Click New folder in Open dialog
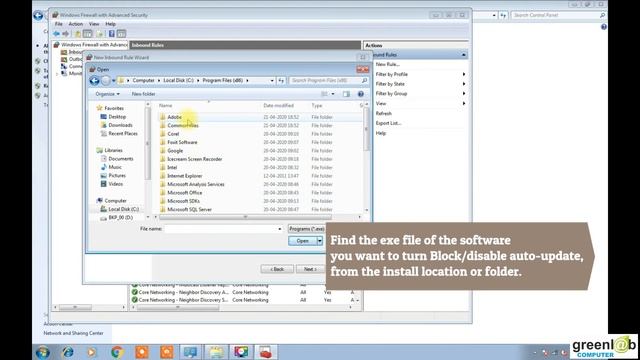 [x=143, y=94]
